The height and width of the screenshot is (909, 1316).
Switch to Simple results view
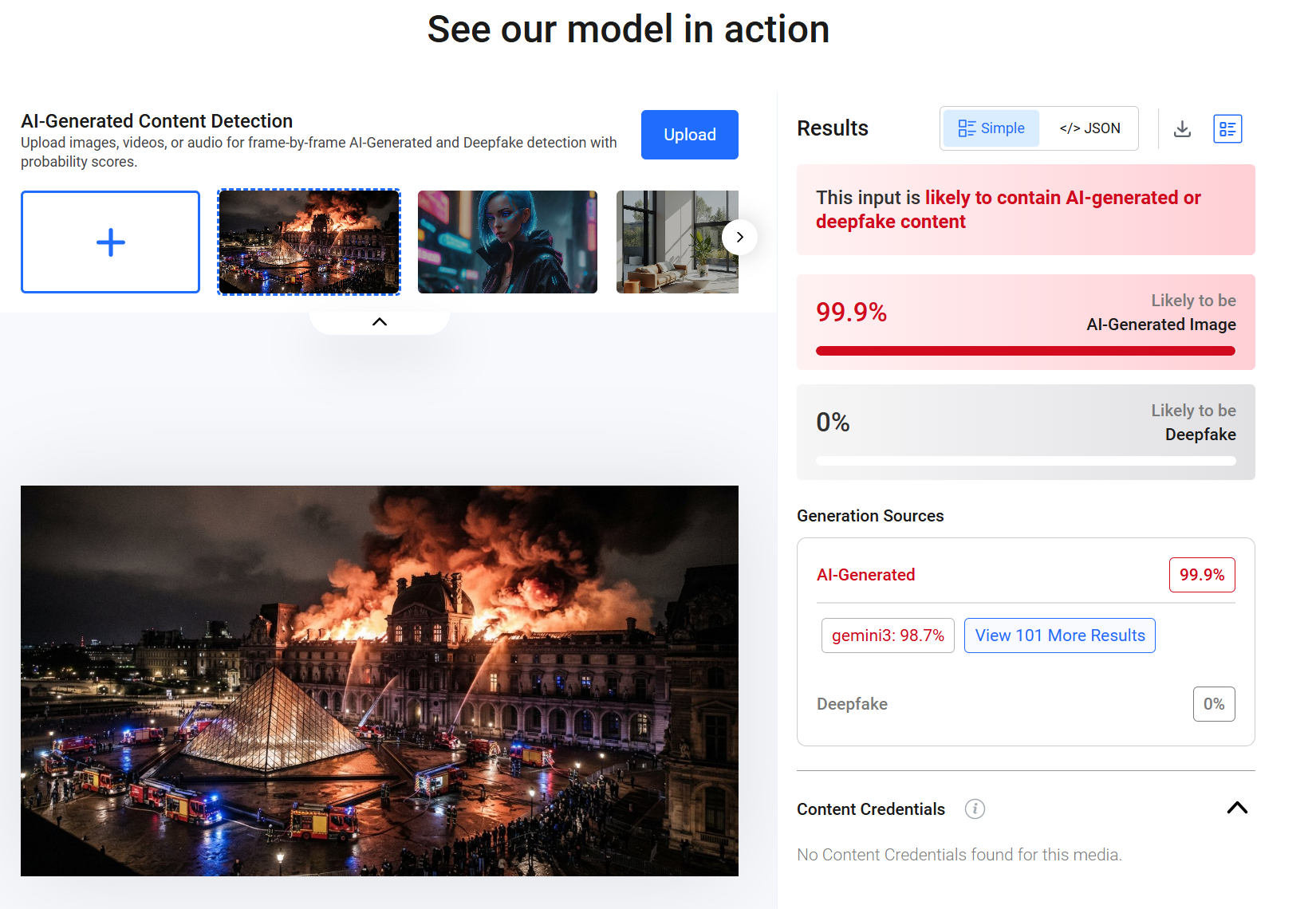pyautogui.click(x=991, y=128)
